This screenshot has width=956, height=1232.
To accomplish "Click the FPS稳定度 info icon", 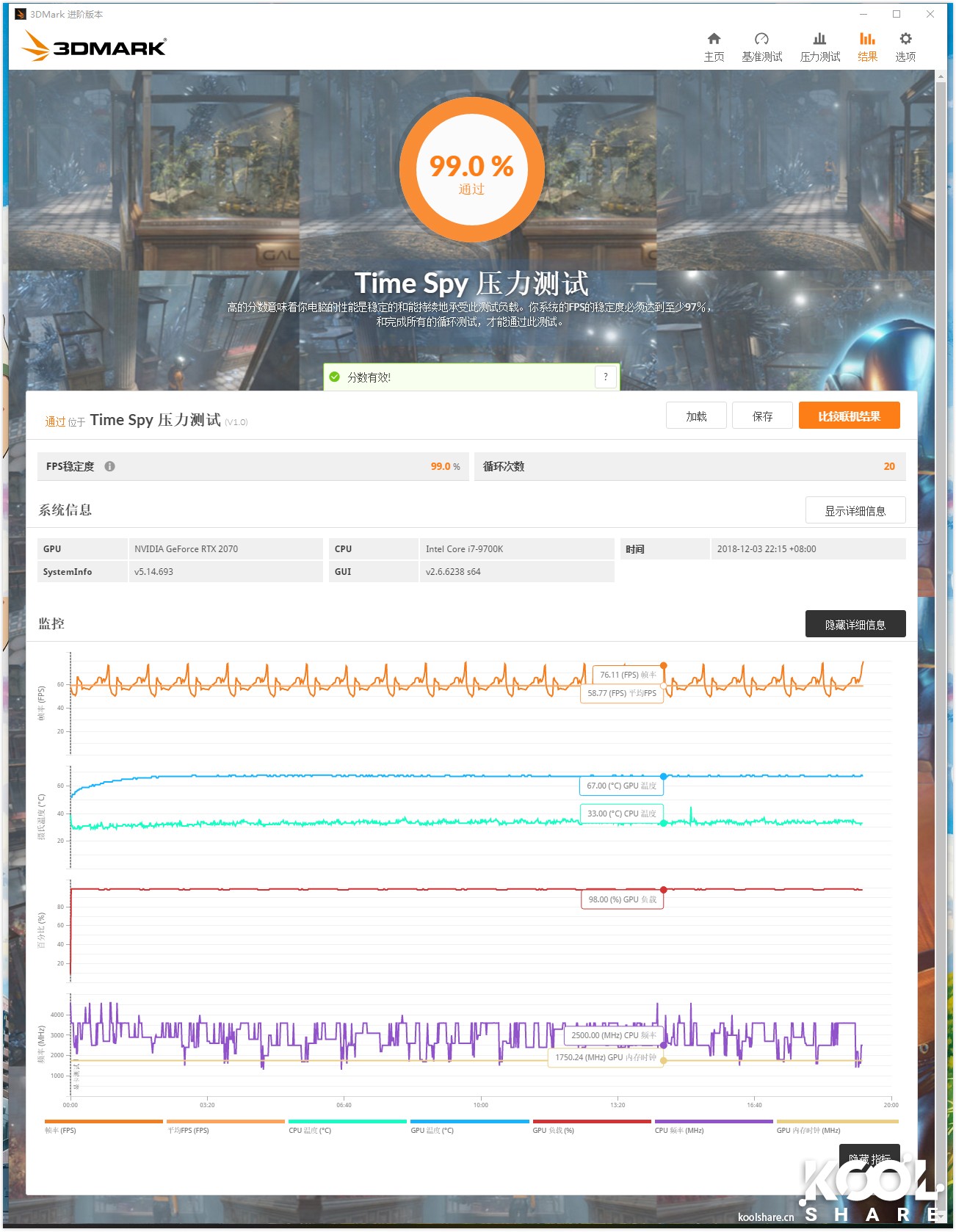I will [109, 466].
